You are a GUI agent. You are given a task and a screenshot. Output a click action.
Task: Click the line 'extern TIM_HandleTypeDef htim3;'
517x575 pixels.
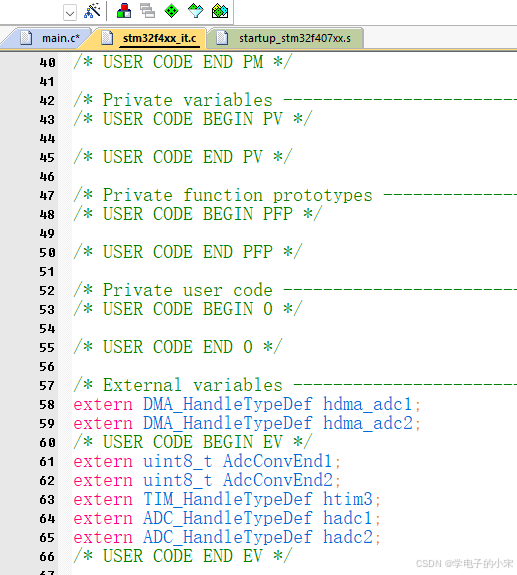pyautogui.click(x=227, y=499)
